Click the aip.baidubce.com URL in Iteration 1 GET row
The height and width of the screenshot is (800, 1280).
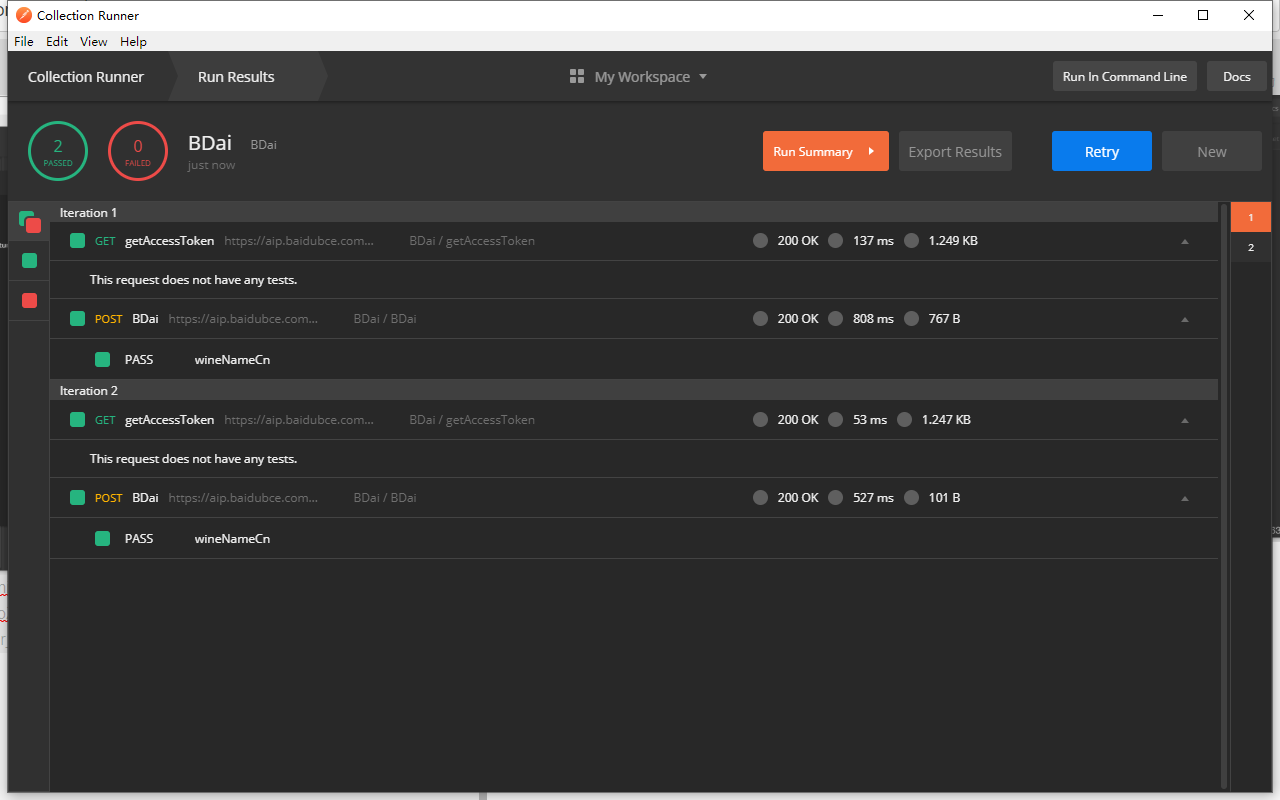[299, 241]
